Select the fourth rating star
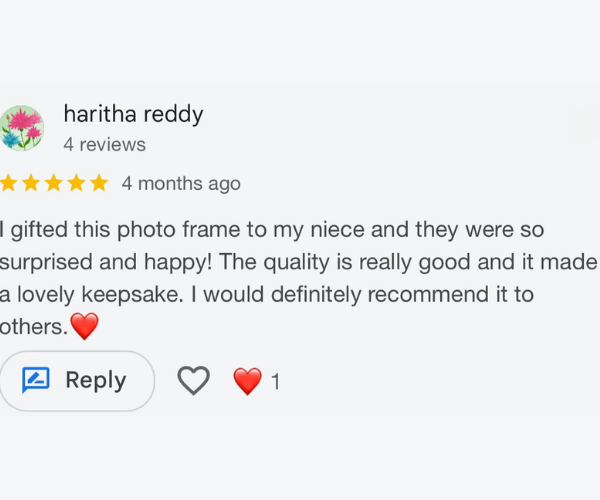The width and height of the screenshot is (600, 500). click(76, 183)
